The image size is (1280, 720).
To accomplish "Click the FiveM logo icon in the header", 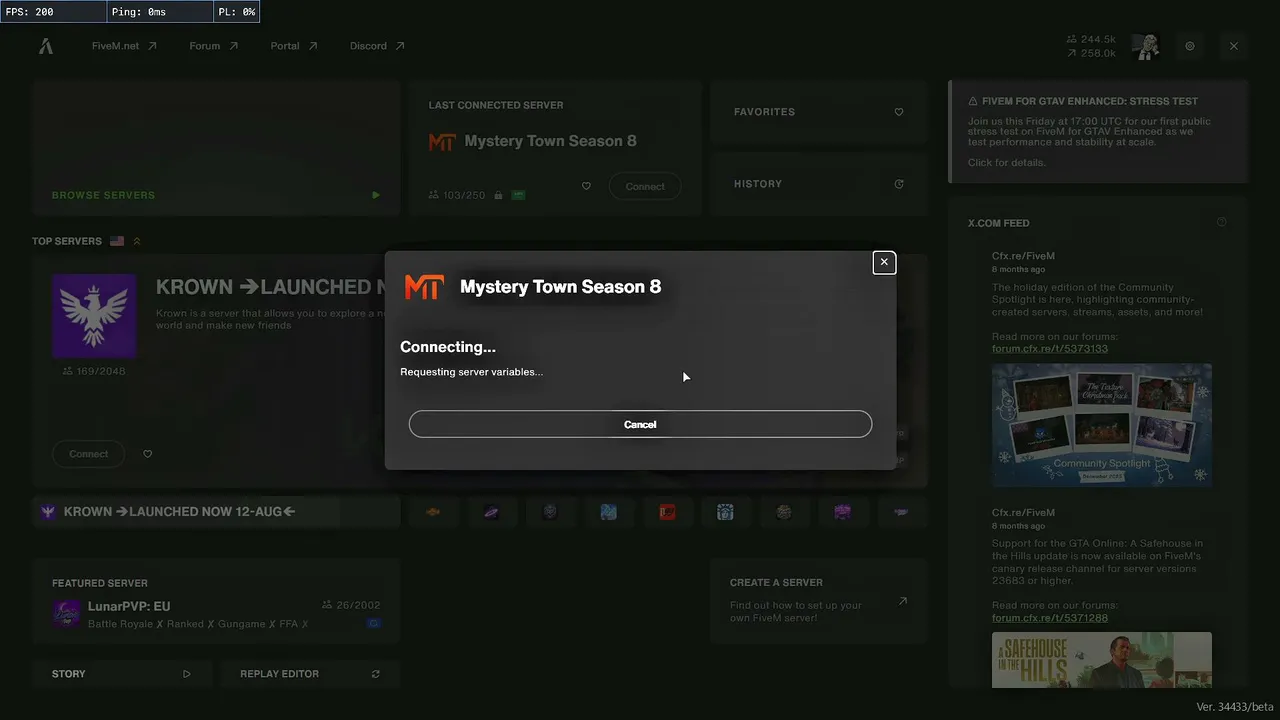I will coord(46,46).
